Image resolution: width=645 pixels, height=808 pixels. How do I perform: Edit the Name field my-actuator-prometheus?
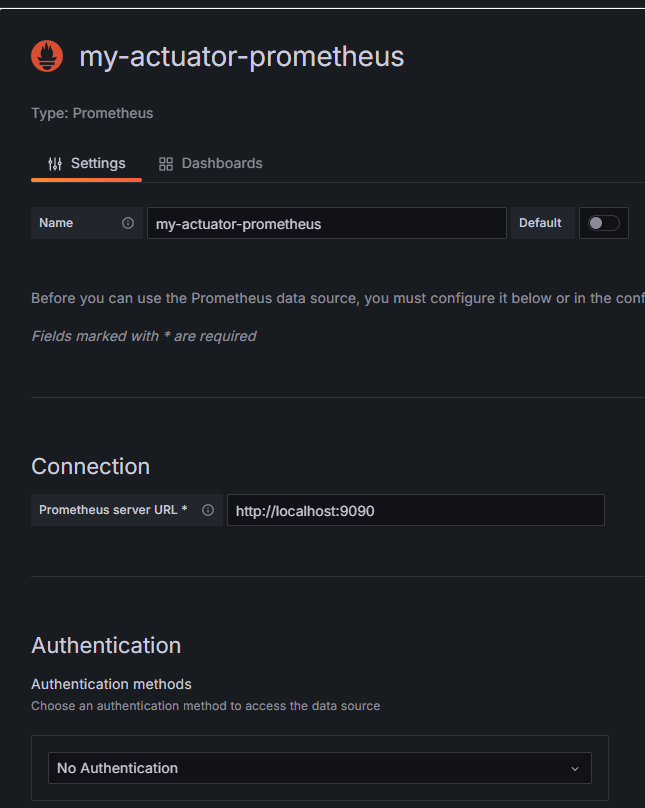[327, 223]
